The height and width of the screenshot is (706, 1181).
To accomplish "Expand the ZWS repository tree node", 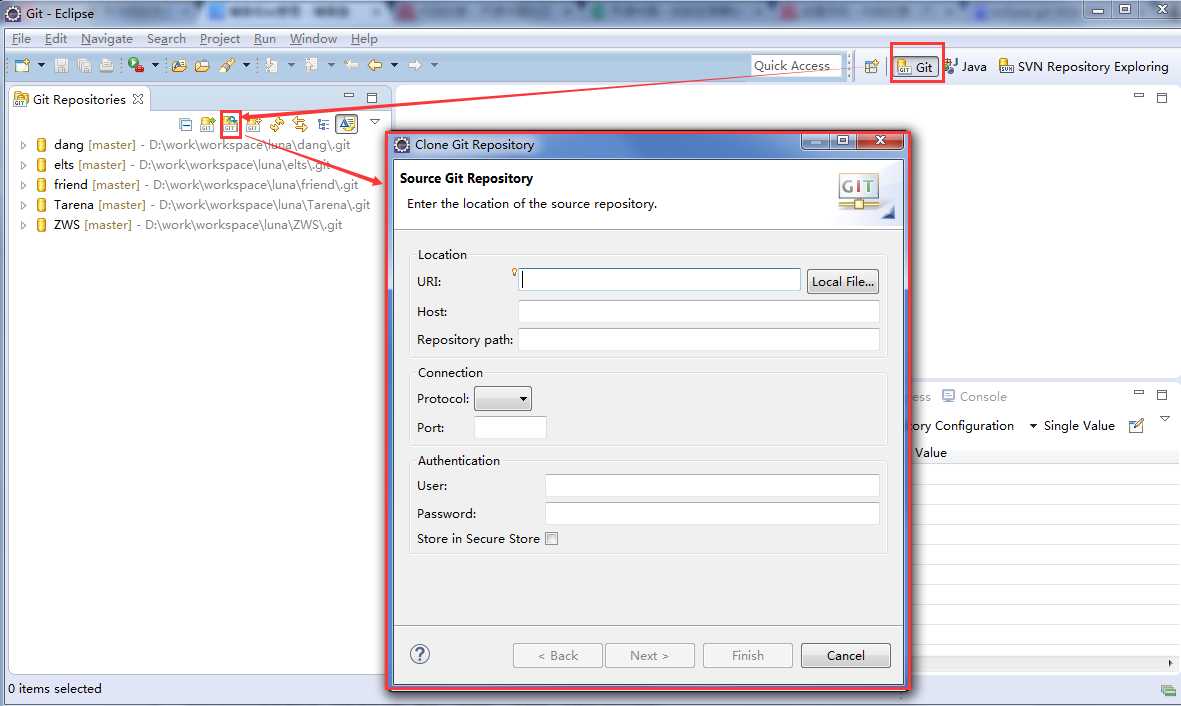I will (x=23, y=225).
